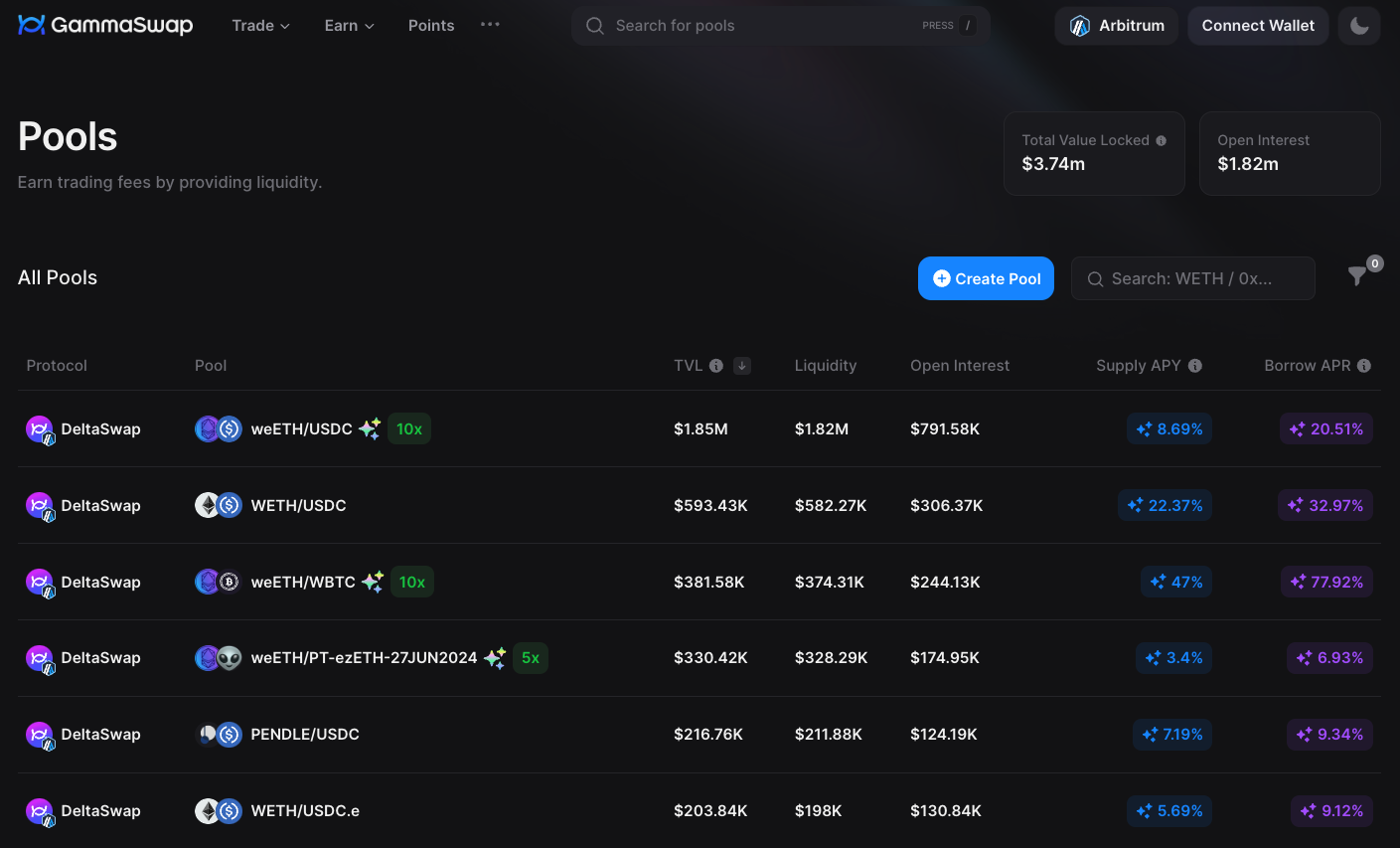Viewport: 1400px width, 848px height.
Task: Click the weETH/PT-ezETH alien token icon
Action: 230,658
